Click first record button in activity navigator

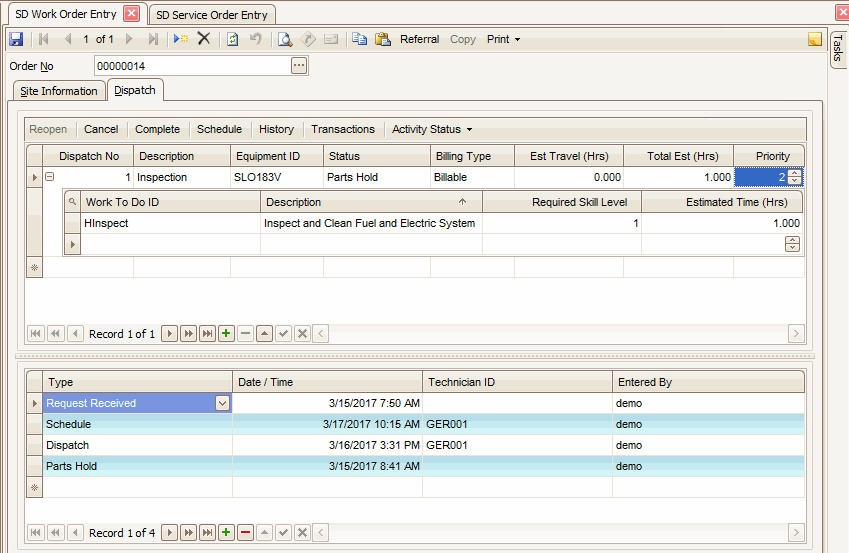35,532
